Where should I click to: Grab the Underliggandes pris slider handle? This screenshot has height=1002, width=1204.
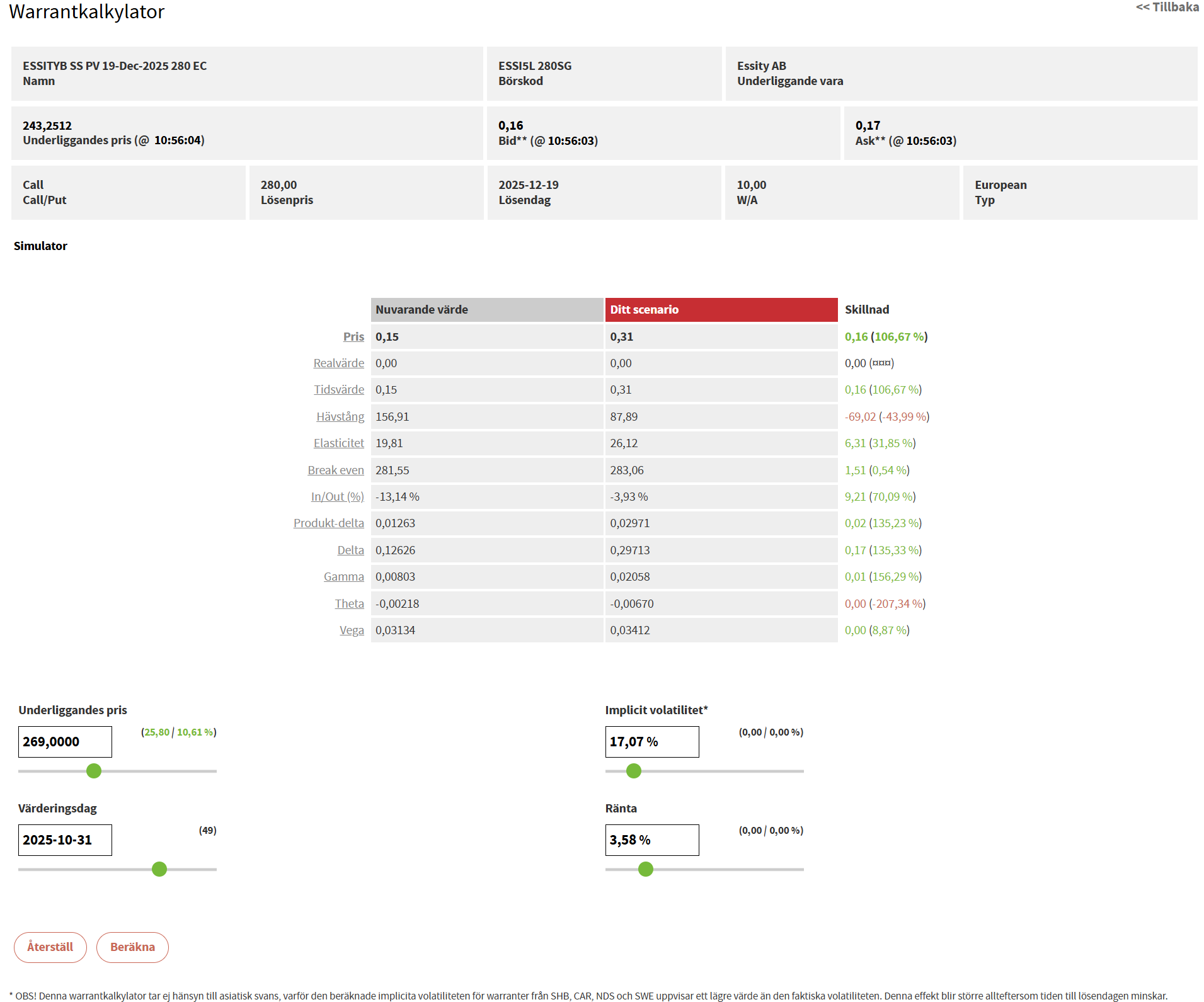click(94, 771)
